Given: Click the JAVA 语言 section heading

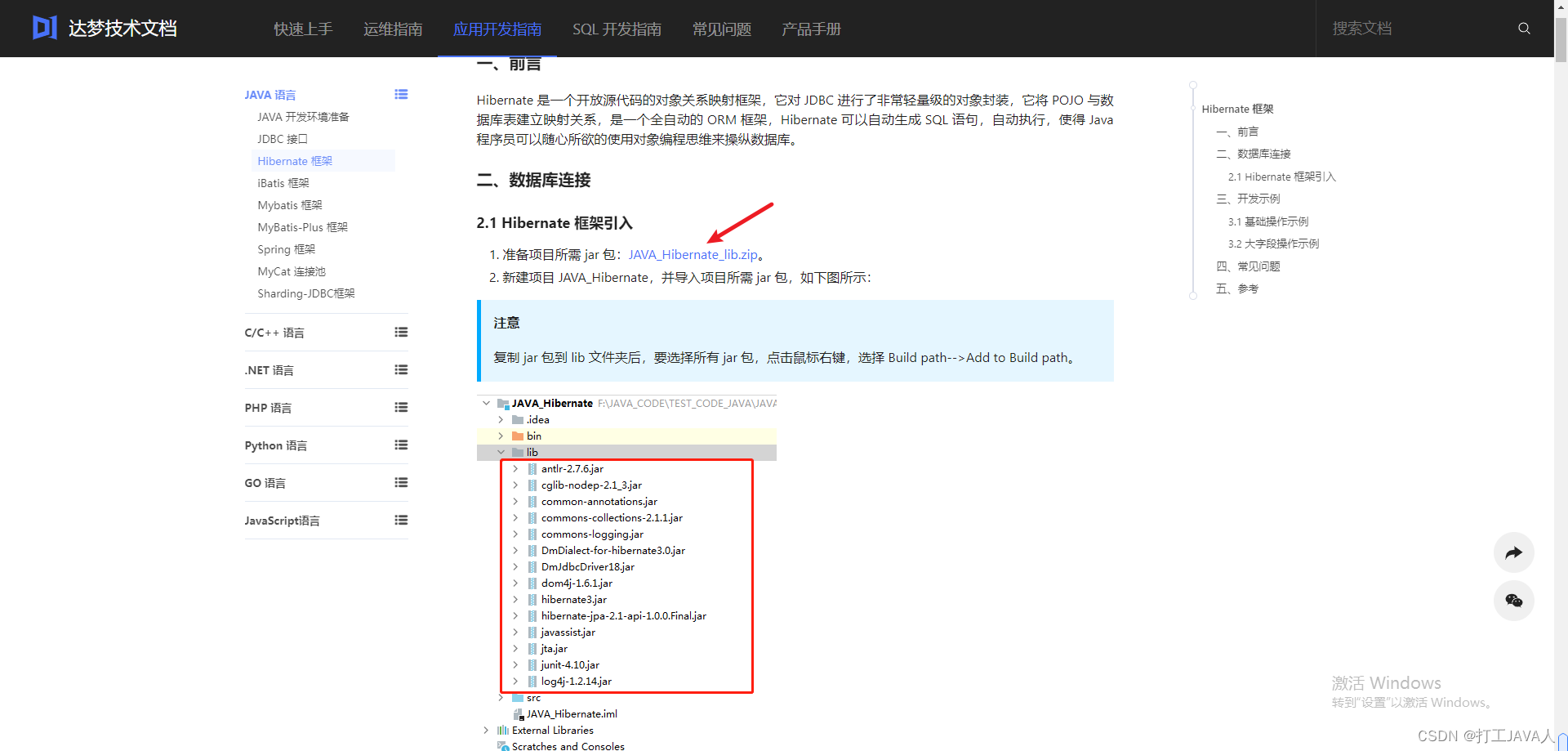Looking at the screenshot, I should tap(270, 95).
